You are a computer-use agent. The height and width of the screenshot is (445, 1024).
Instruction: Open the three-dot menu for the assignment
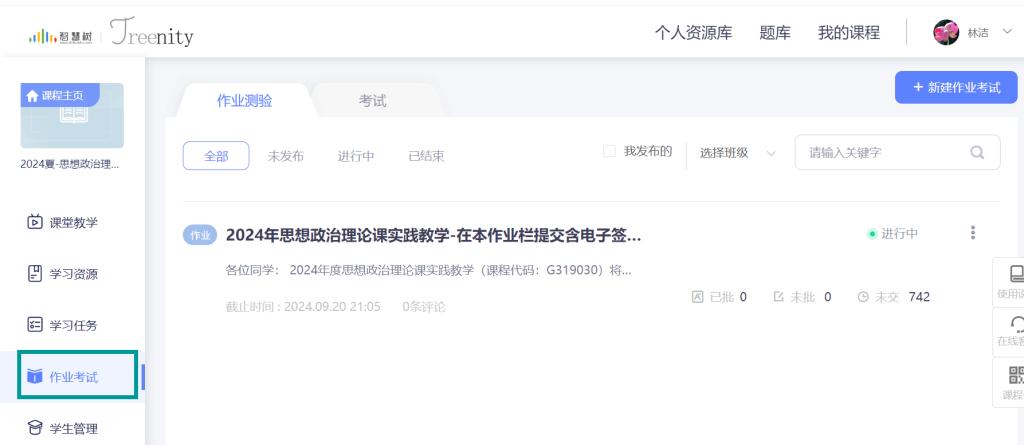click(x=972, y=233)
